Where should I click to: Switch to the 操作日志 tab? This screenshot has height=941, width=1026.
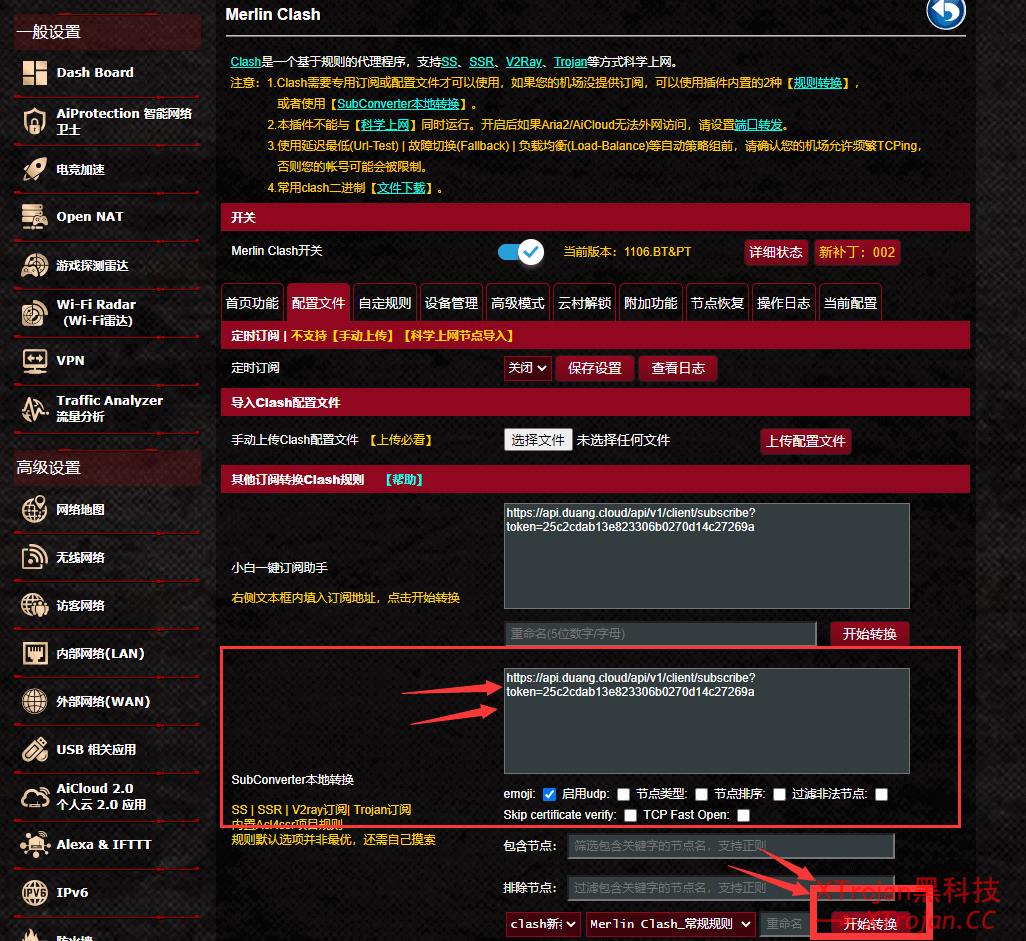click(784, 303)
